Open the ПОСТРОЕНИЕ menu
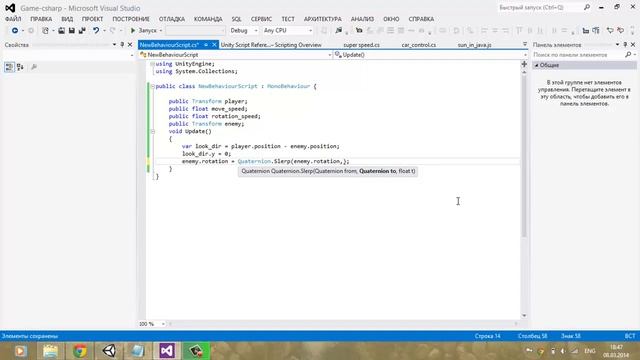The width and height of the screenshot is (640, 360). 131,19
